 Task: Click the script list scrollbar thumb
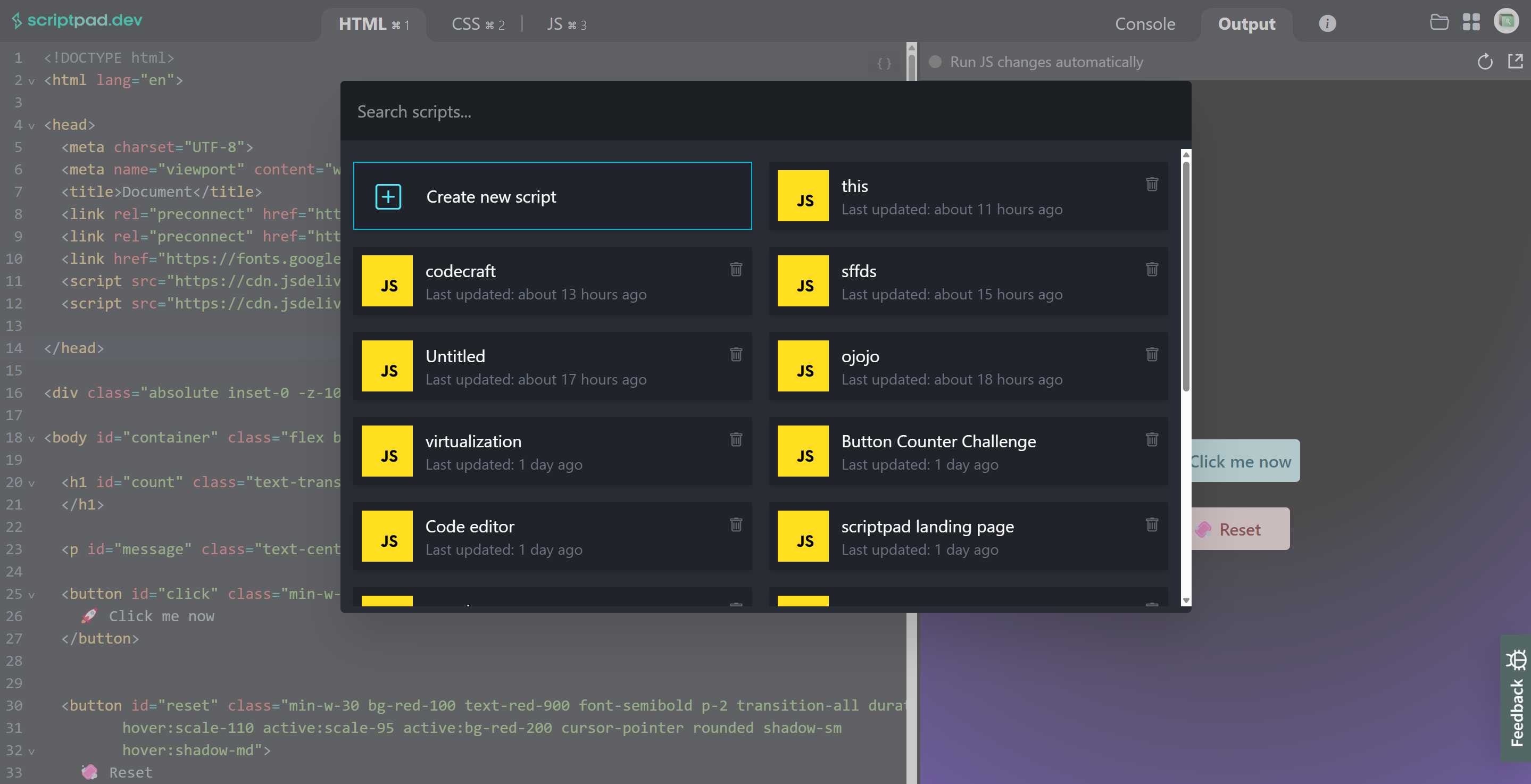1186,277
